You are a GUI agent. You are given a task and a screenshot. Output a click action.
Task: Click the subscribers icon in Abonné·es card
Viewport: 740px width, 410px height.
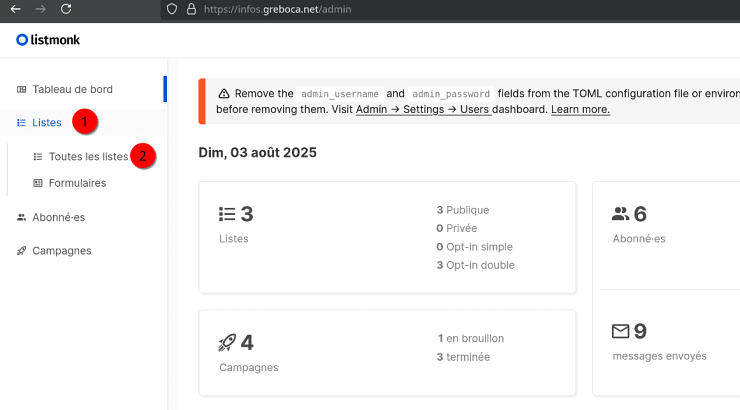tap(620, 214)
